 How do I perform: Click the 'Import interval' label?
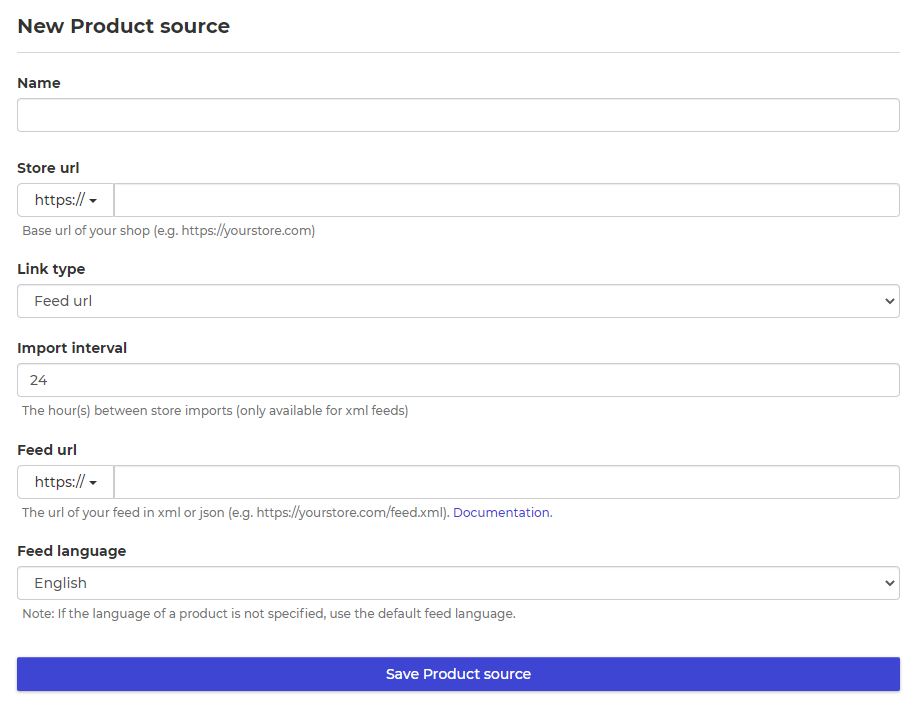pyautogui.click(x=72, y=348)
